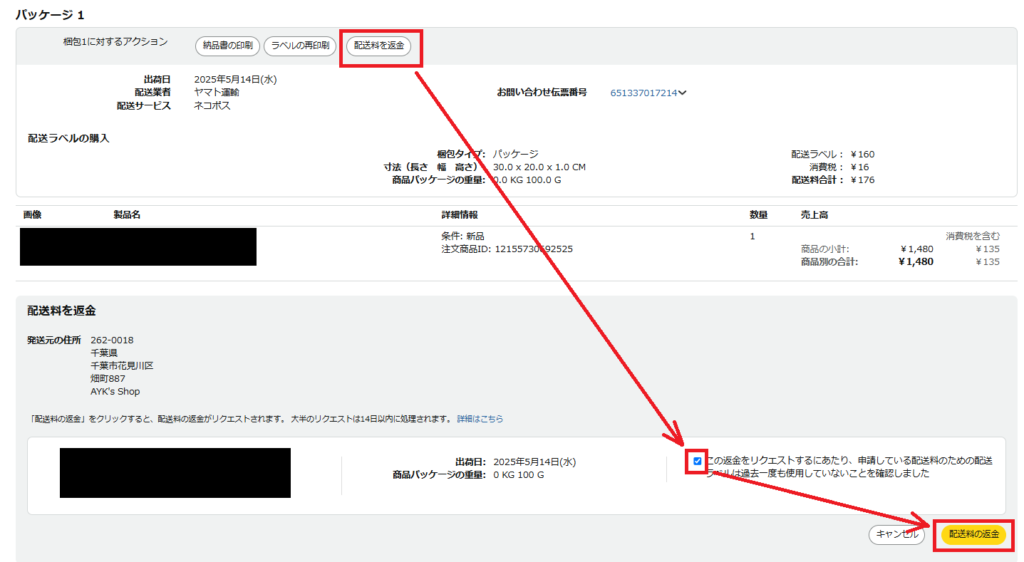Click the redacted product image in the item row

(138, 246)
